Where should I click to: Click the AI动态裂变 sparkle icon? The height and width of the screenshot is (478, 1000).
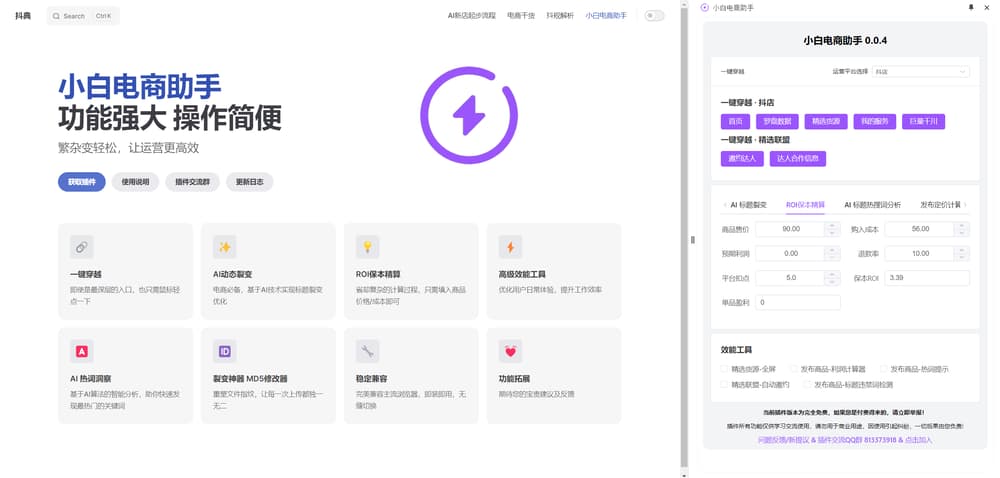click(x=225, y=247)
